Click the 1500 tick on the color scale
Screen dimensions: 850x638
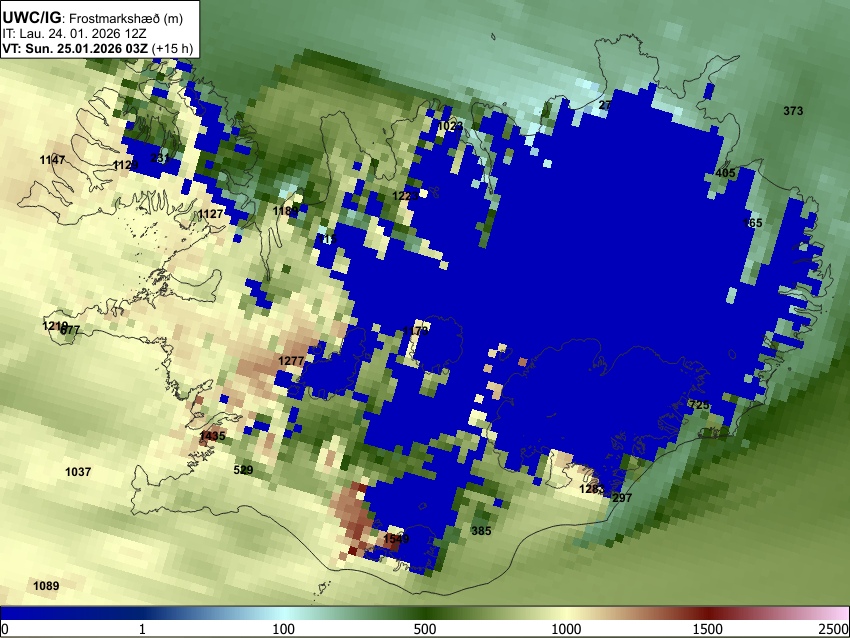coord(708,629)
